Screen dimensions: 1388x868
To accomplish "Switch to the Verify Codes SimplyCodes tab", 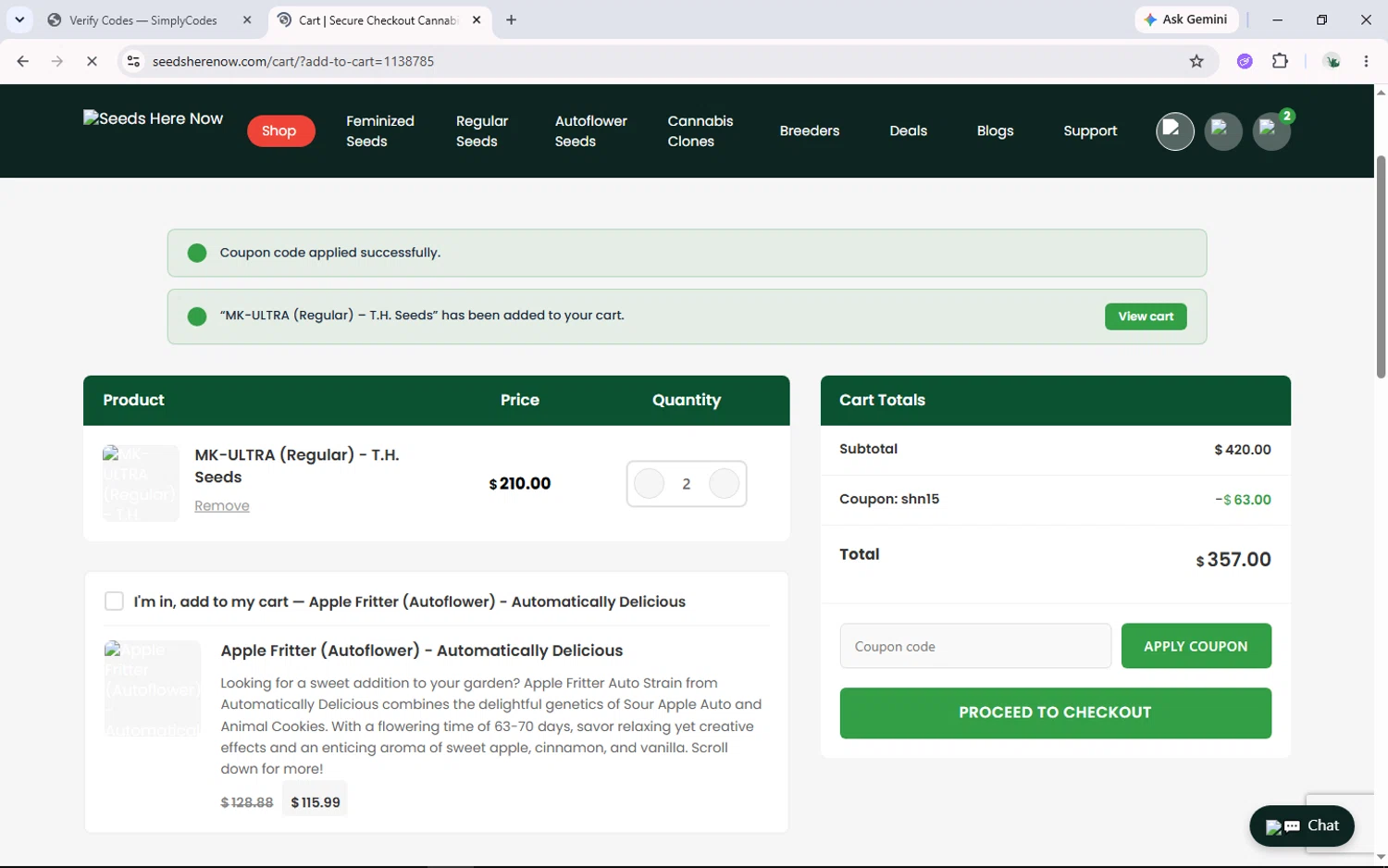I will 143,19.
